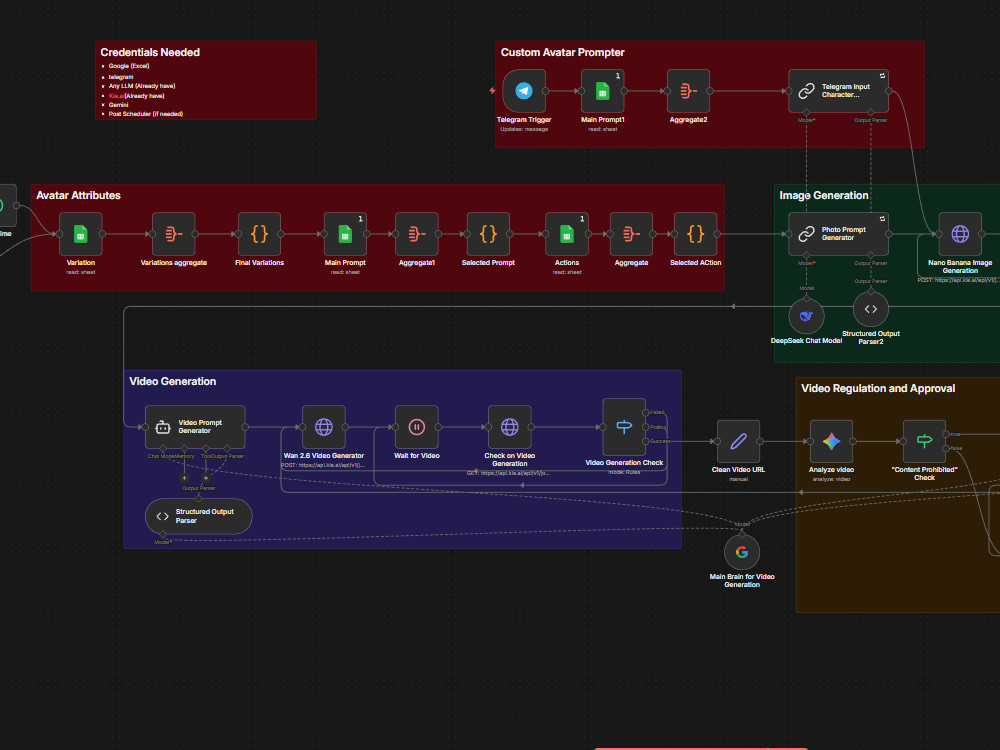Click the Video Generation note title
The height and width of the screenshot is (750, 1000).
172,381
